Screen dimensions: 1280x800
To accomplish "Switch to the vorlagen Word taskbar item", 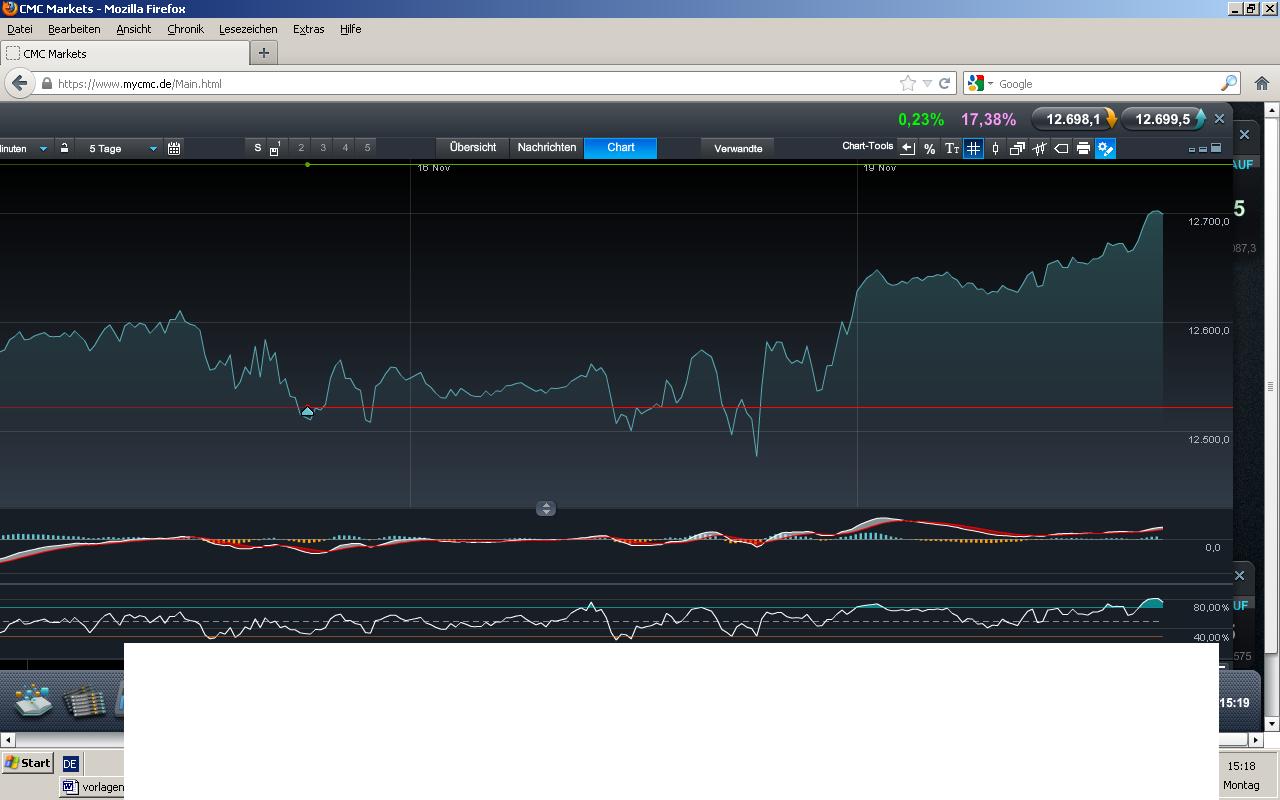I will (x=93, y=787).
